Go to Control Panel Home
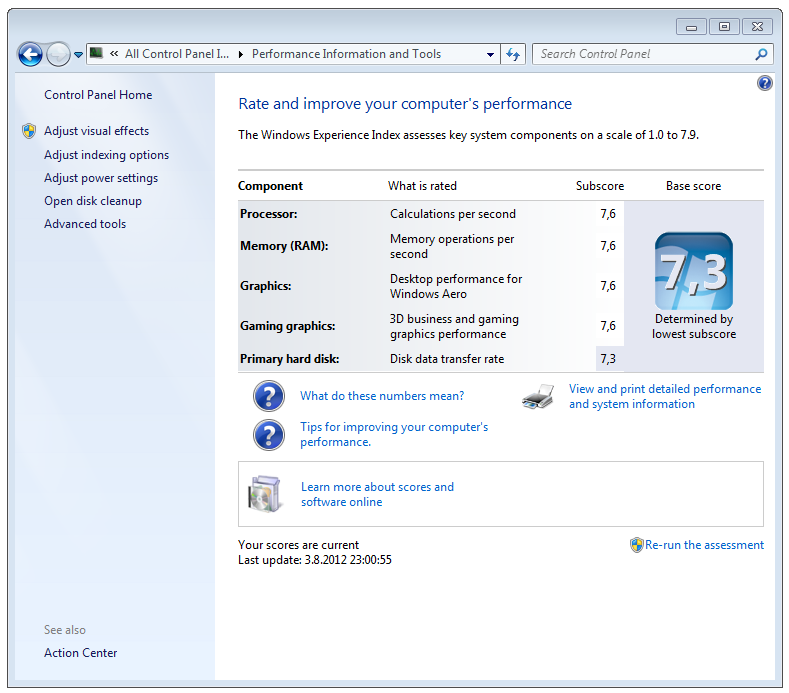Image resolution: width=789 pixels, height=693 pixels. 98,95
